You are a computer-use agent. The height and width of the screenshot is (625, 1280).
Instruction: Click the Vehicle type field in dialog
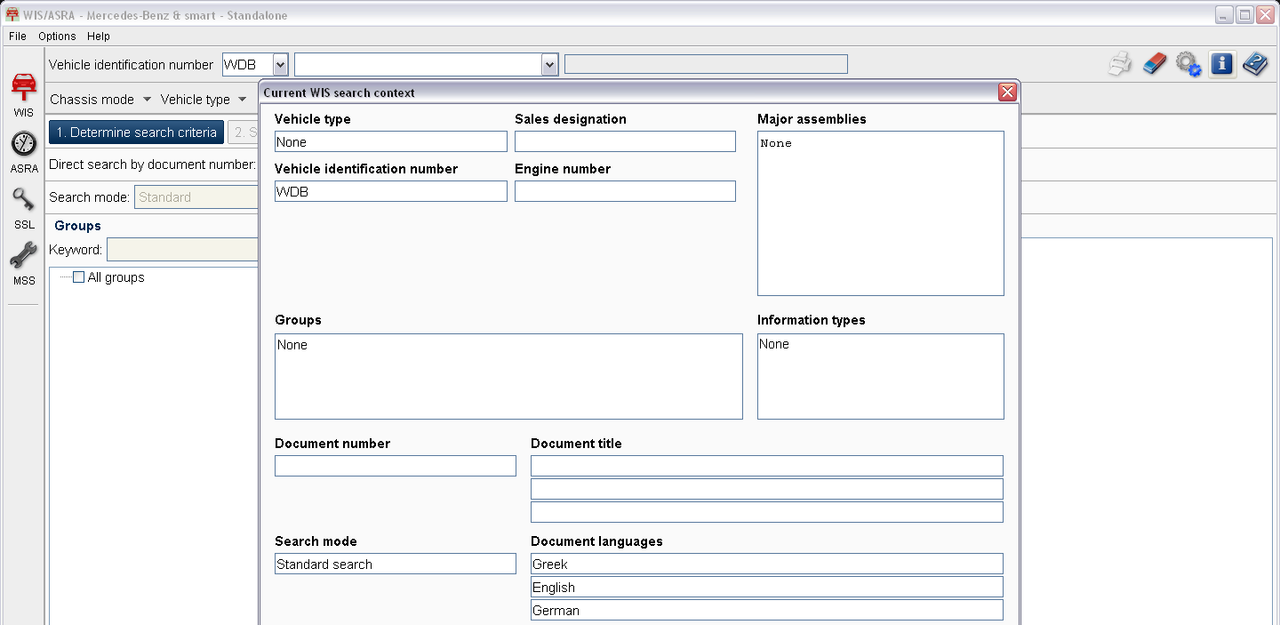tap(391, 142)
